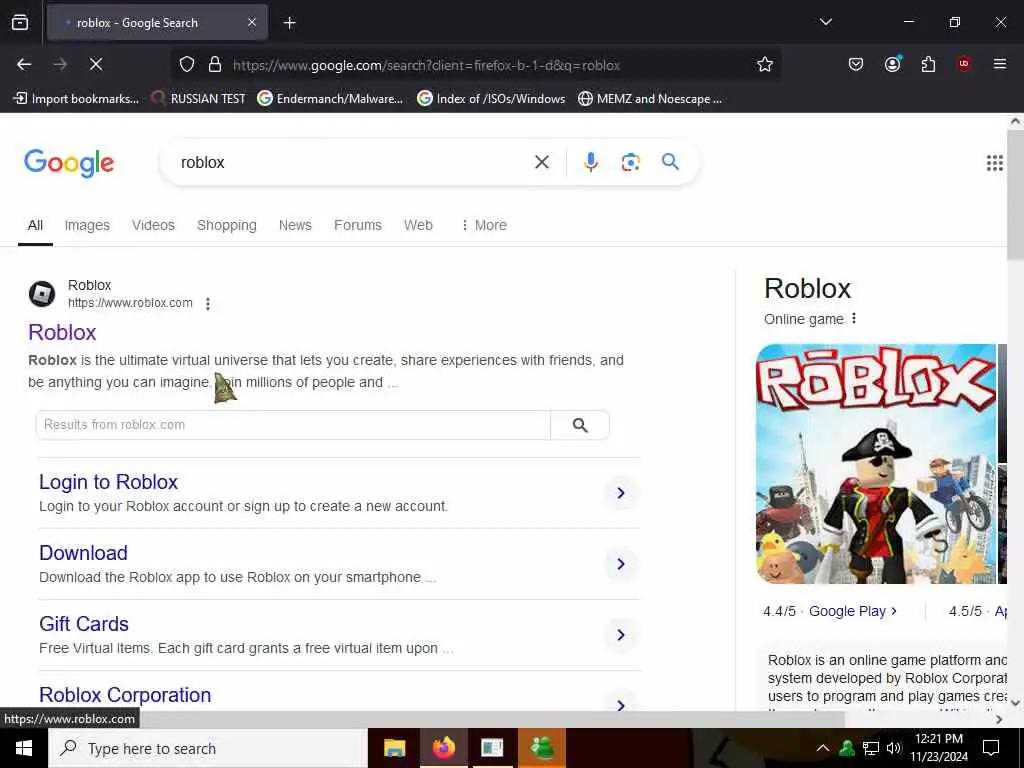The width and height of the screenshot is (1024, 768).
Task: Open the RUSSIAN TEST bookmark
Action: 198,99
